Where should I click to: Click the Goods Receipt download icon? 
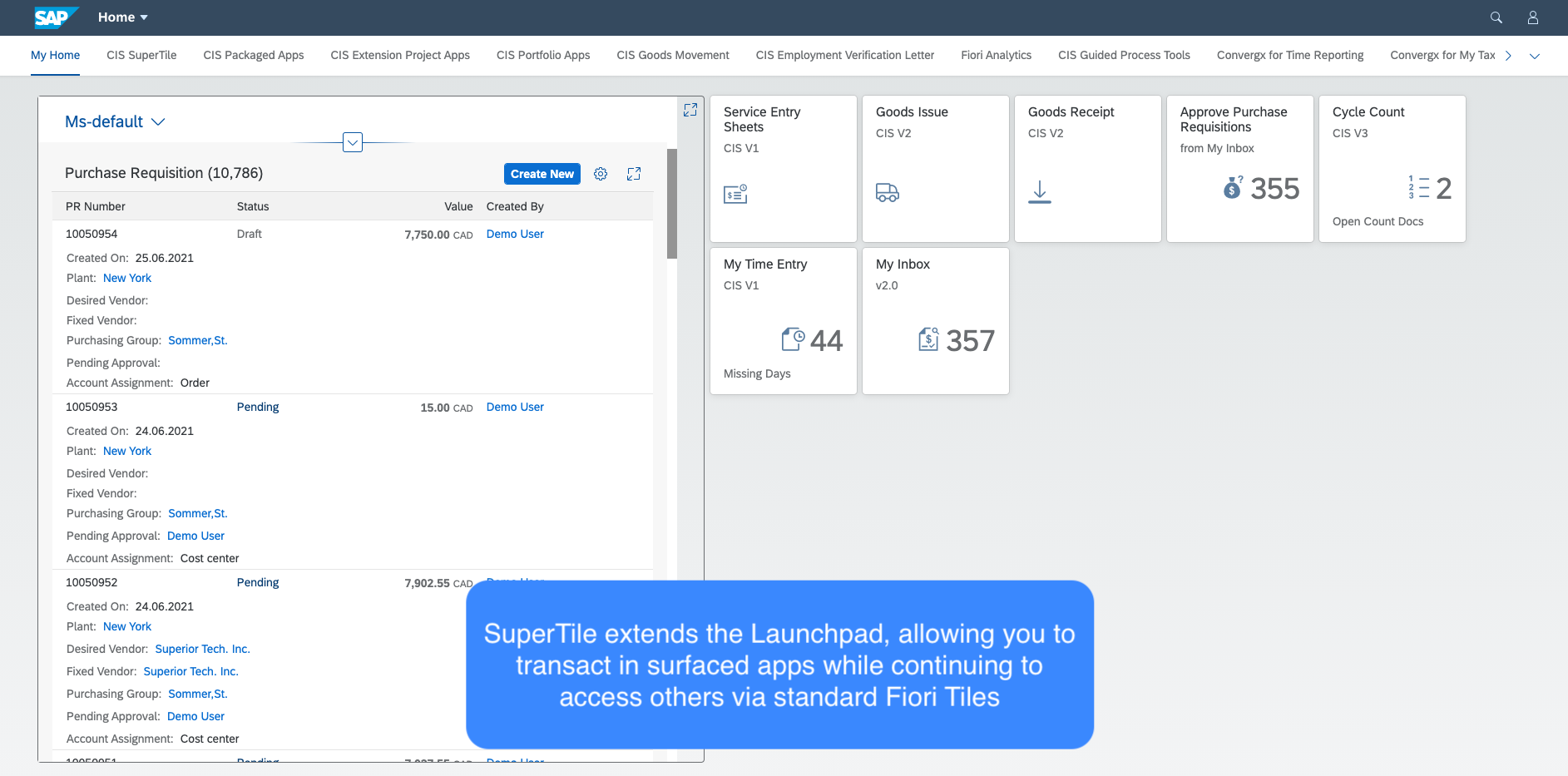coord(1039,190)
